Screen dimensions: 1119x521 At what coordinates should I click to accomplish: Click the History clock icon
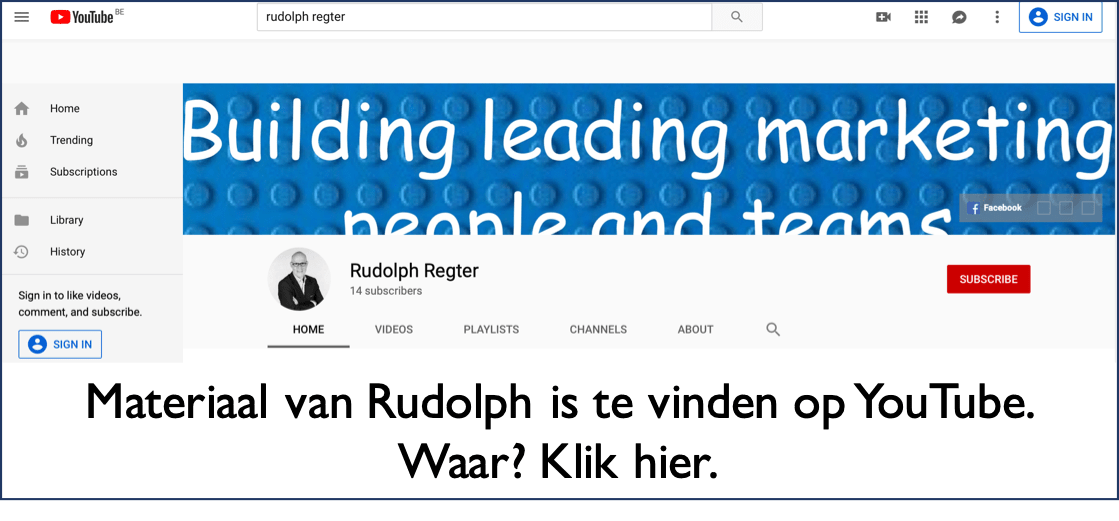22,251
